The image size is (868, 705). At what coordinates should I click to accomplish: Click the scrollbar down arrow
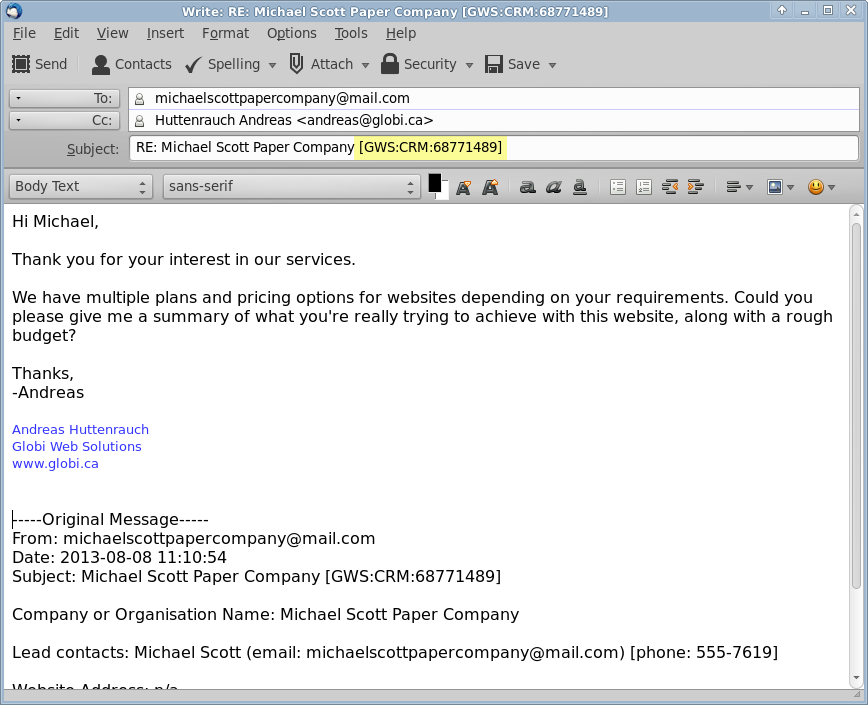(x=856, y=678)
